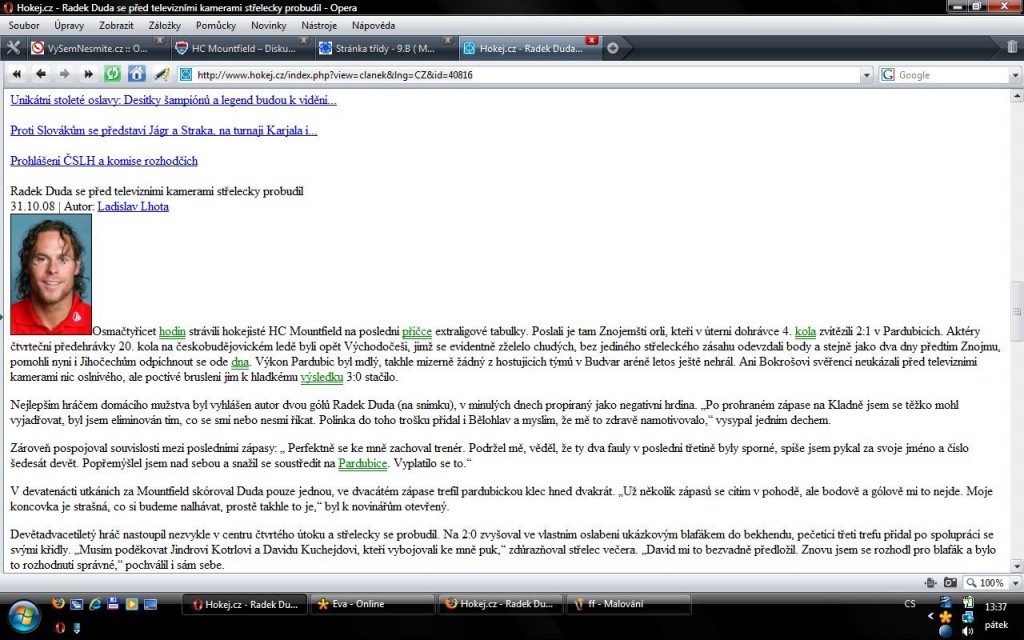1024x640 pixels.
Task: Open the Prohlášení ČSLH a komise rozhodčích link
Action: pos(104,160)
